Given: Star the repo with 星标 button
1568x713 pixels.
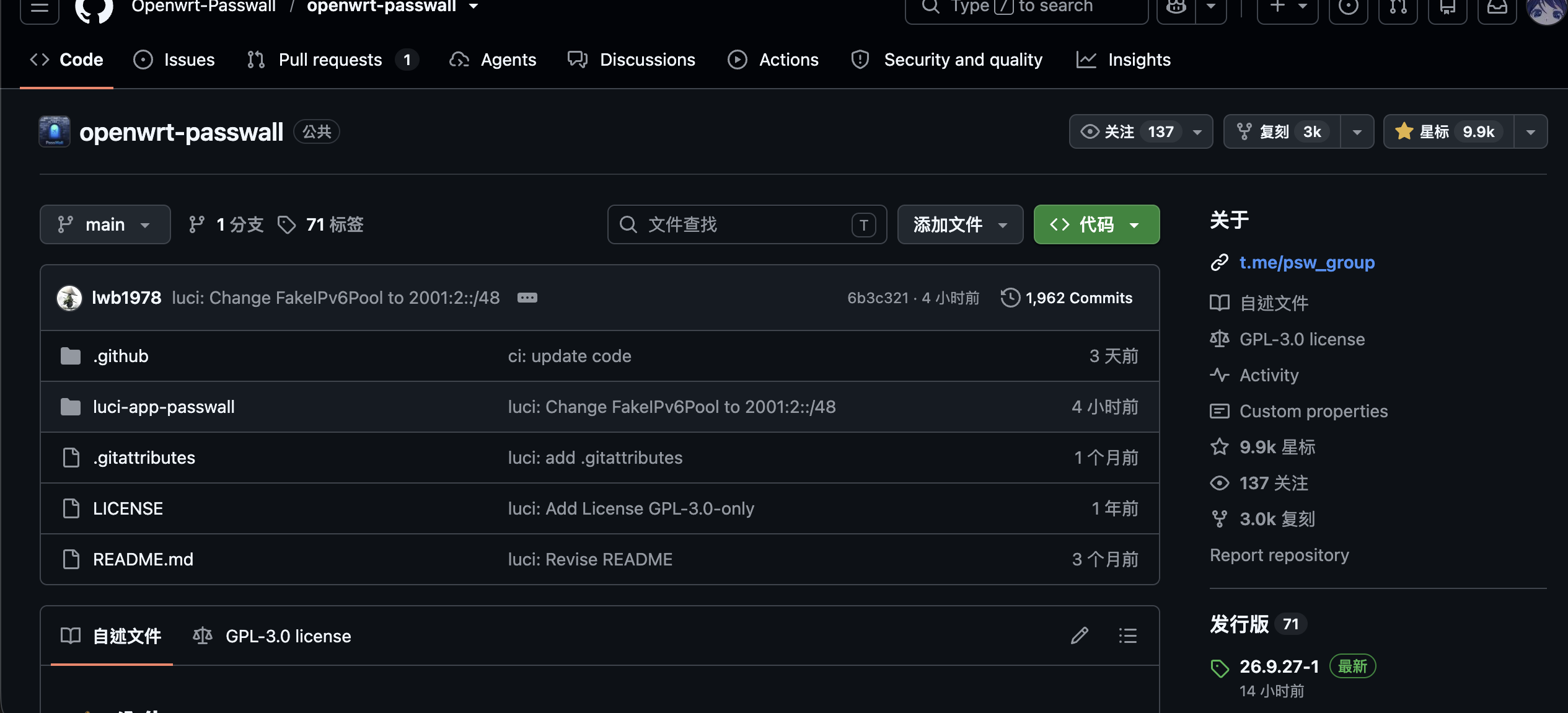Looking at the screenshot, I should point(1448,131).
